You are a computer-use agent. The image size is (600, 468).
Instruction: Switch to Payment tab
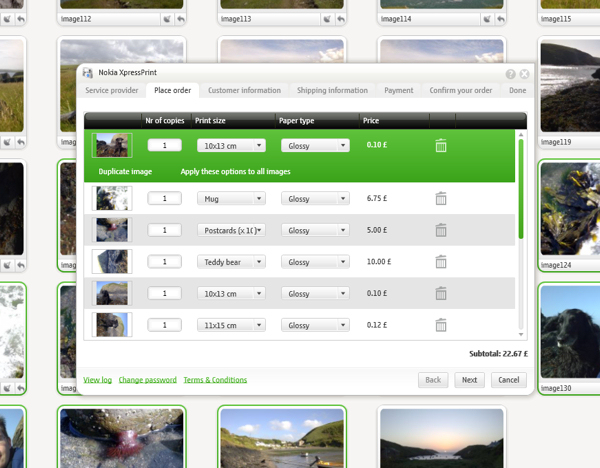tap(399, 90)
